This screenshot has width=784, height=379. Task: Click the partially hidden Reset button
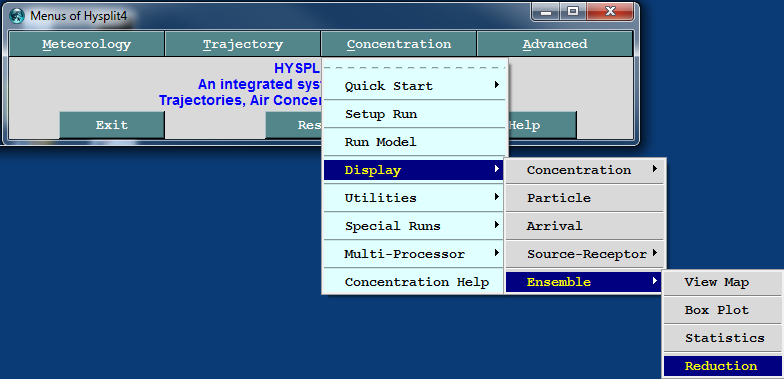tap(294, 125)
